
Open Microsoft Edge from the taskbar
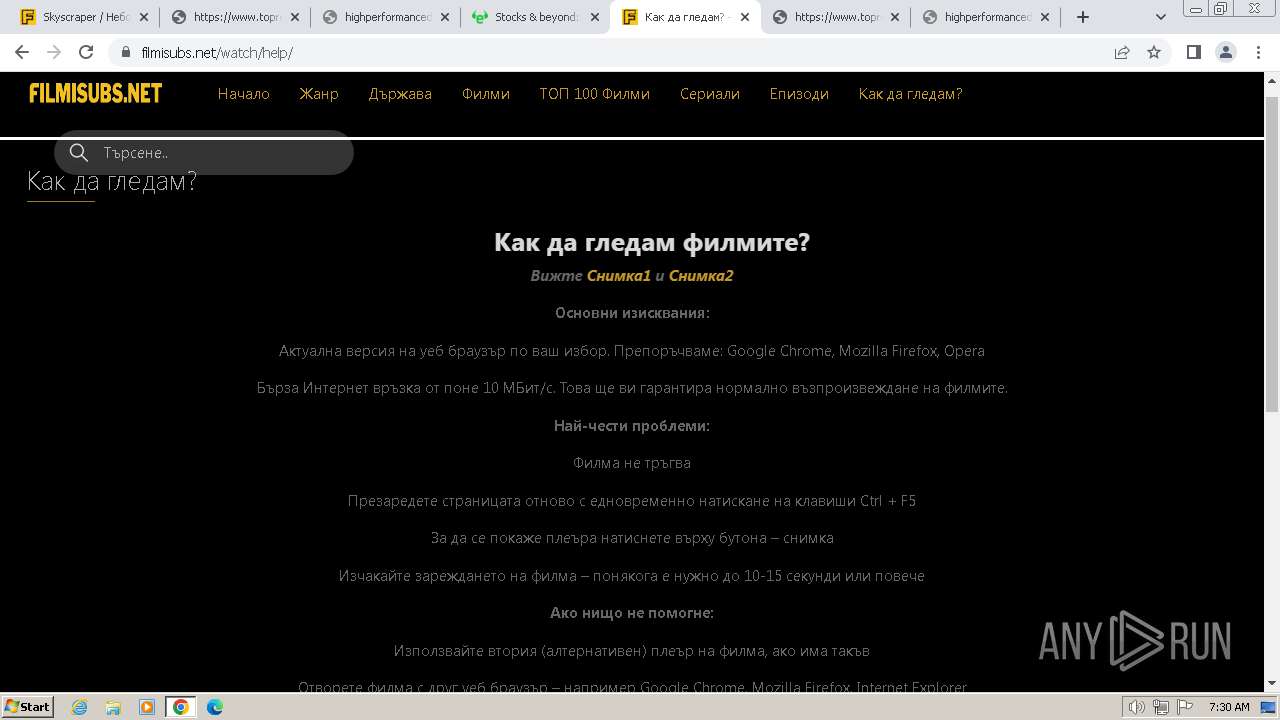tap(215, 707)
